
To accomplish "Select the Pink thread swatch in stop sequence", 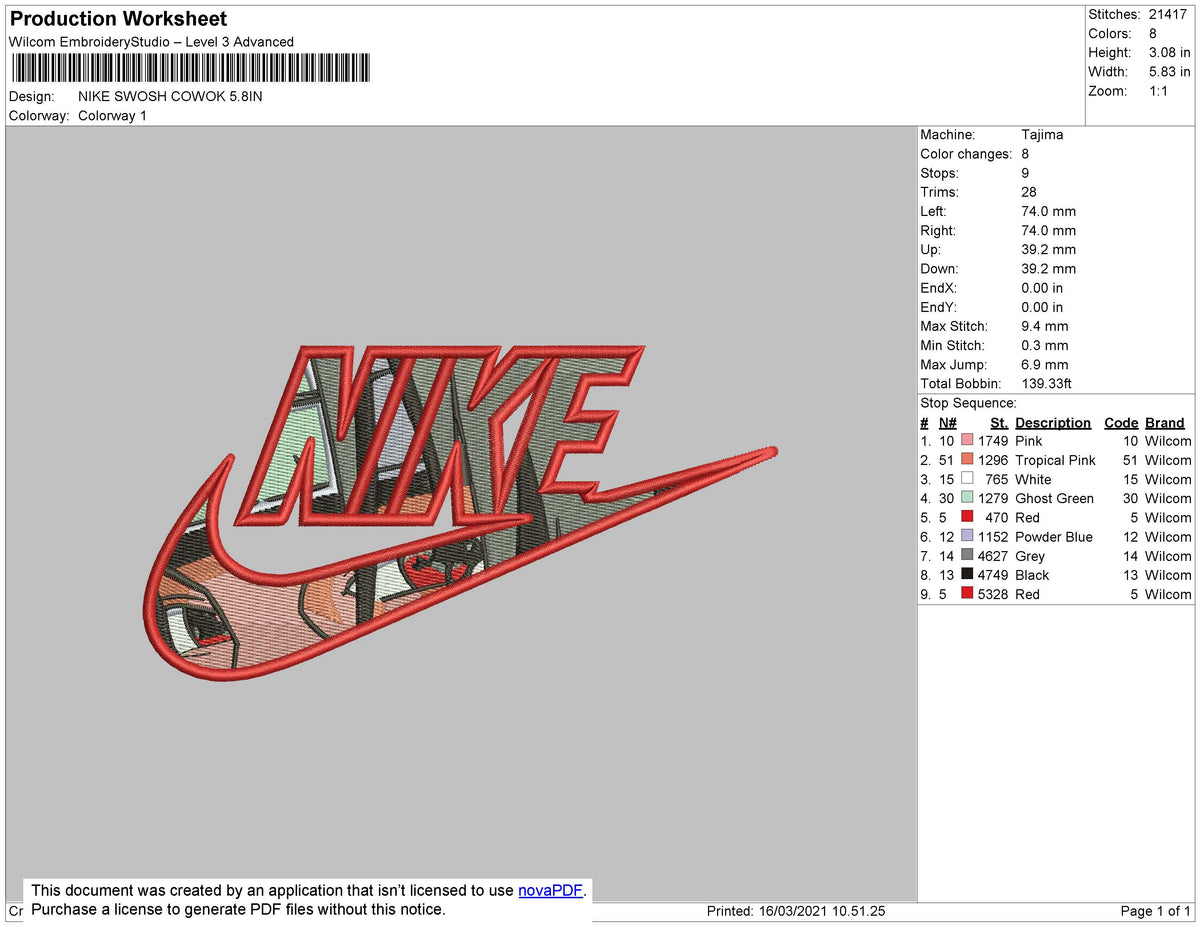I will (x=966, y=441).
